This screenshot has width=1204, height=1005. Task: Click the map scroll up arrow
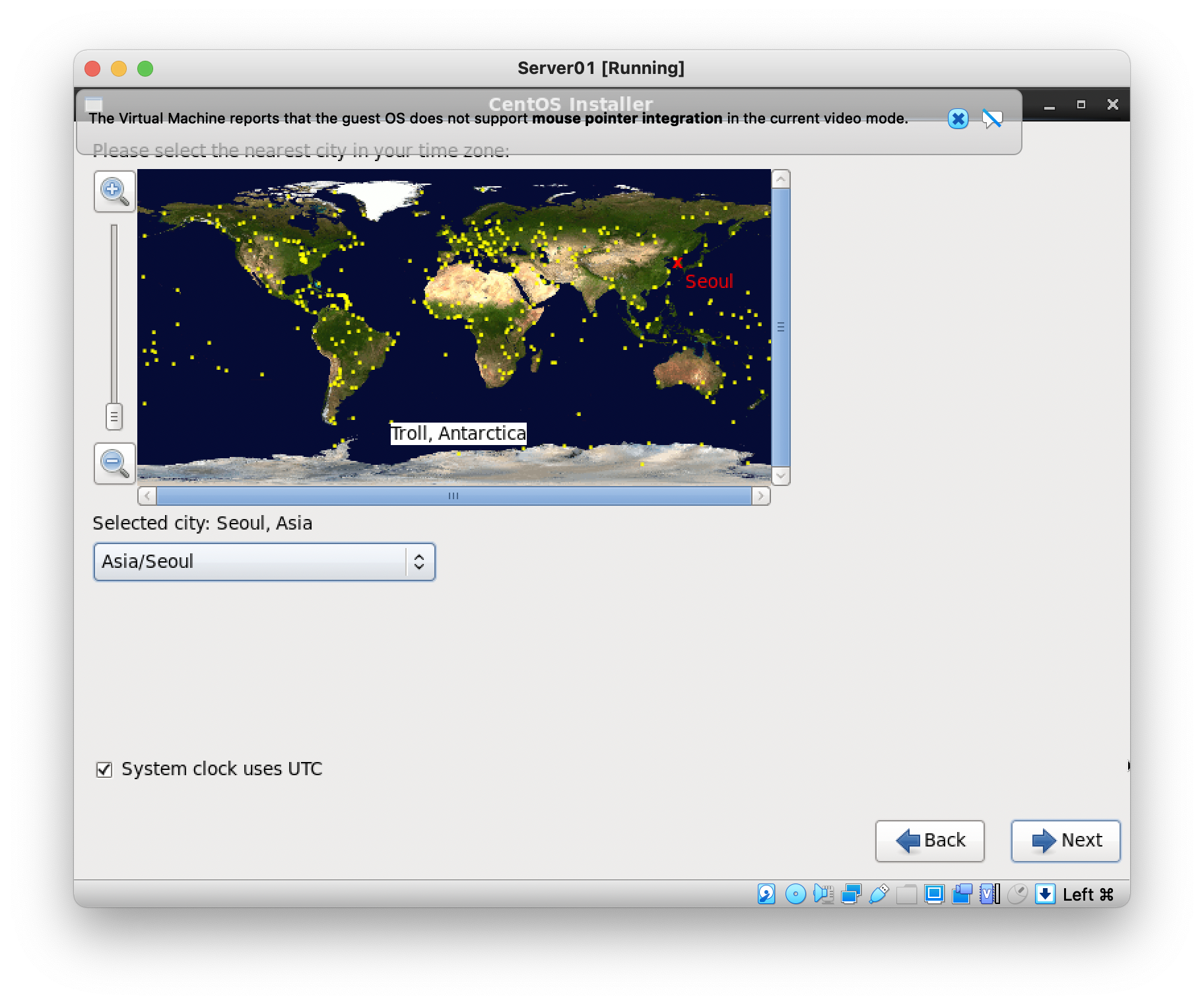(781, 179)
